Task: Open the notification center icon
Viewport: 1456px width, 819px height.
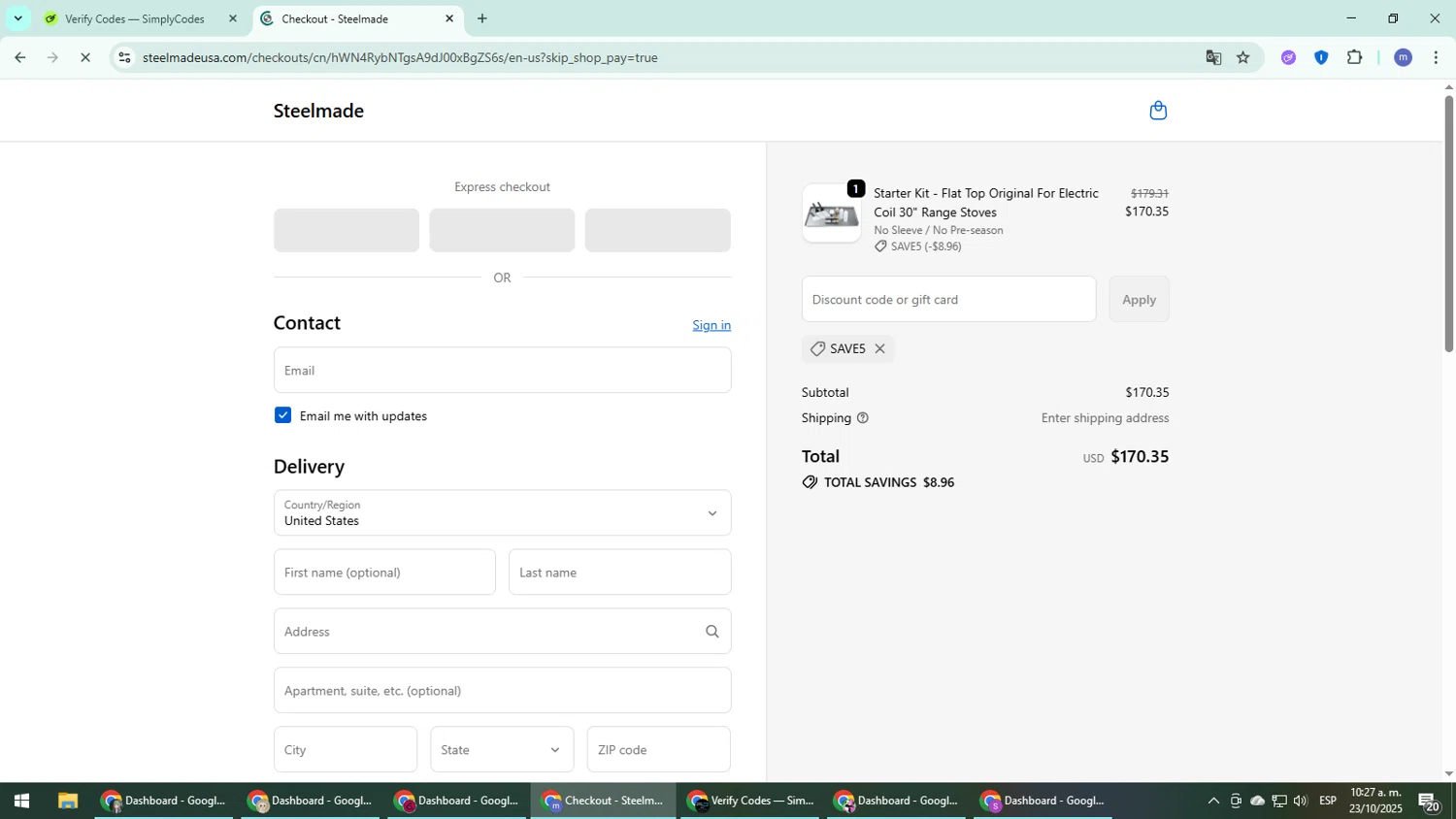Action: [1429, 802]
